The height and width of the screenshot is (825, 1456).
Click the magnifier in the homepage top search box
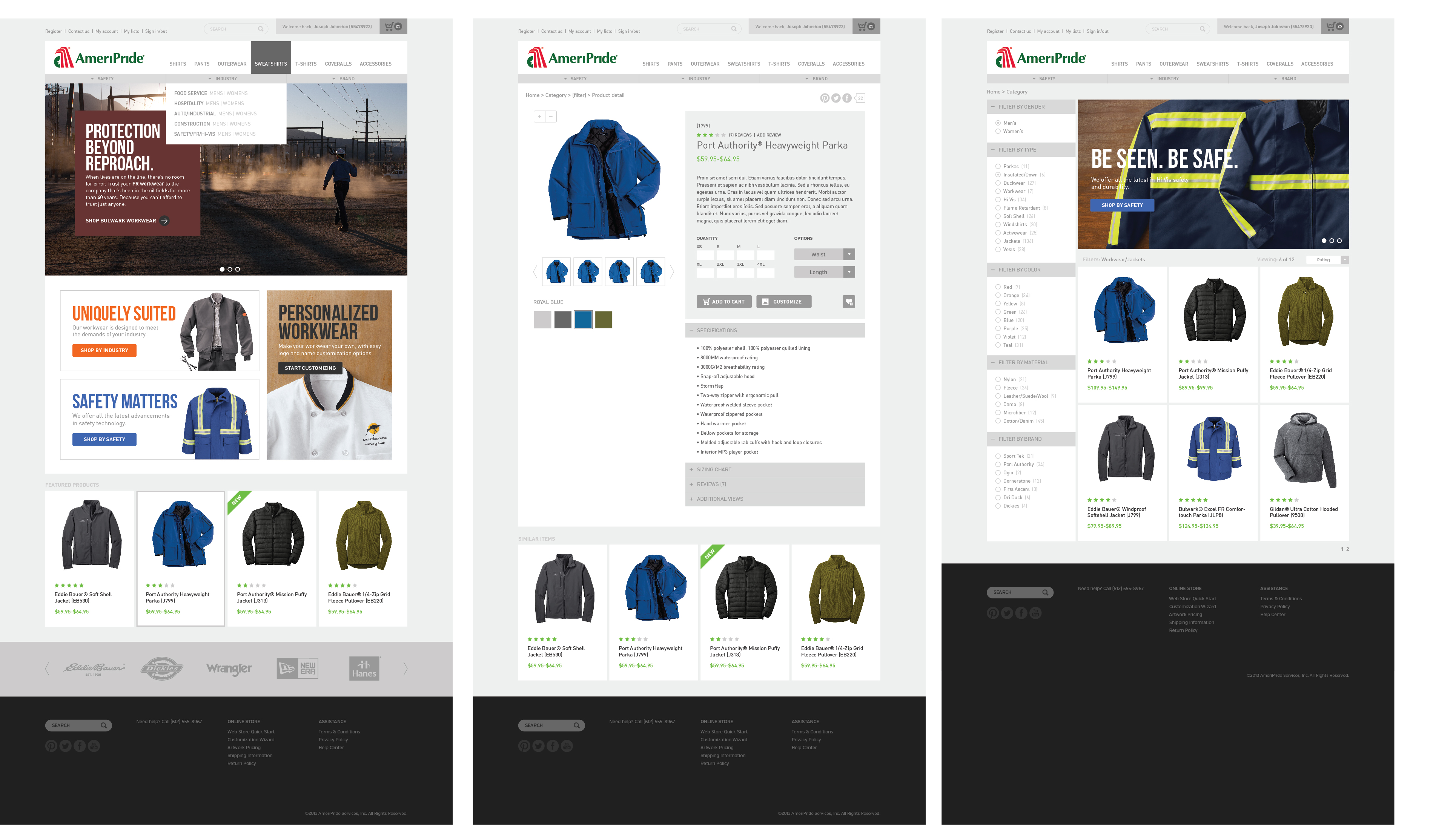coord(261,29)
